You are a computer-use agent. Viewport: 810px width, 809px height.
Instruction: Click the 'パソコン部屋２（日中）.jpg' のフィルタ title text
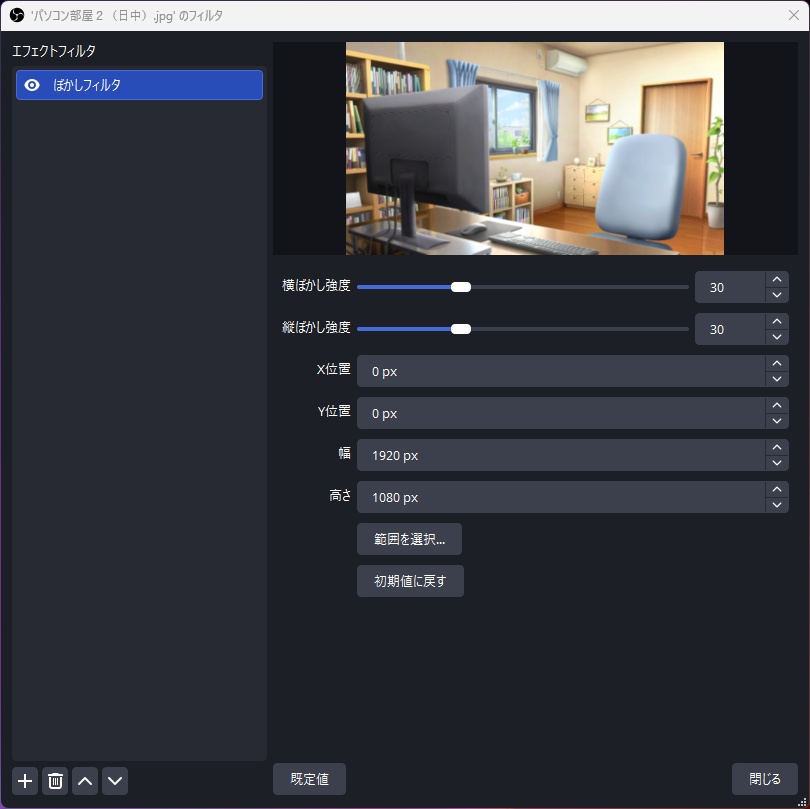tap(127, 16)
